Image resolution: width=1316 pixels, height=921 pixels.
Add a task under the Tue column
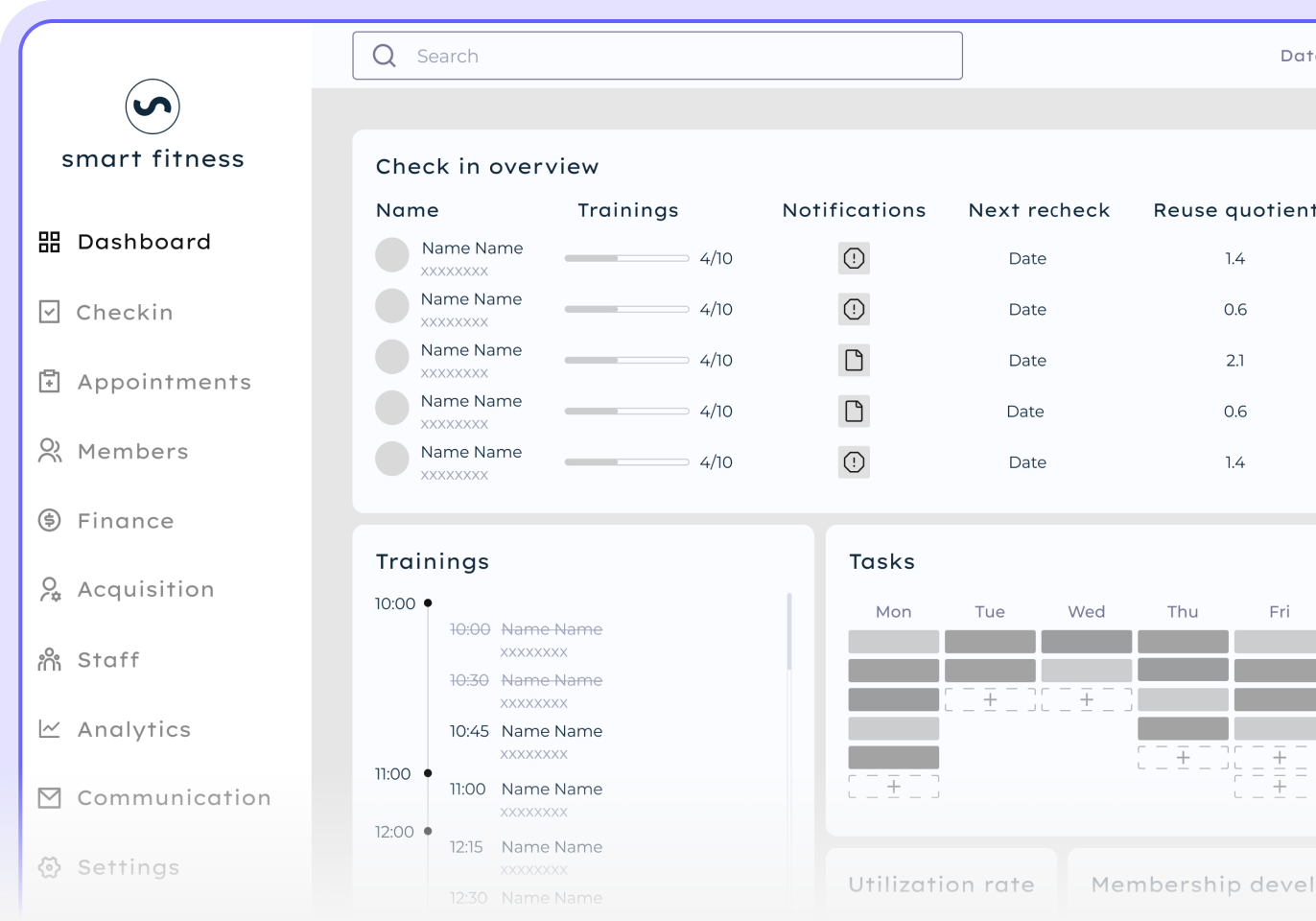pos(990,699)
